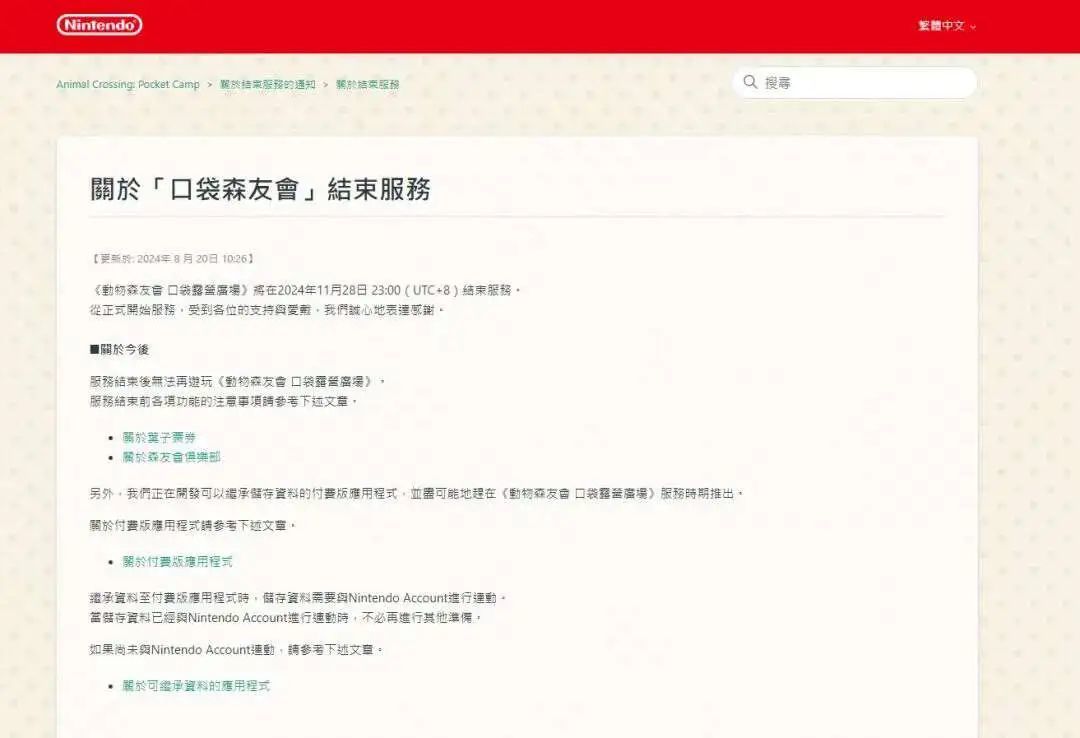Focus the 搜尋 search field
Viewport: 1080px width, 738px height.
[855, 83]
